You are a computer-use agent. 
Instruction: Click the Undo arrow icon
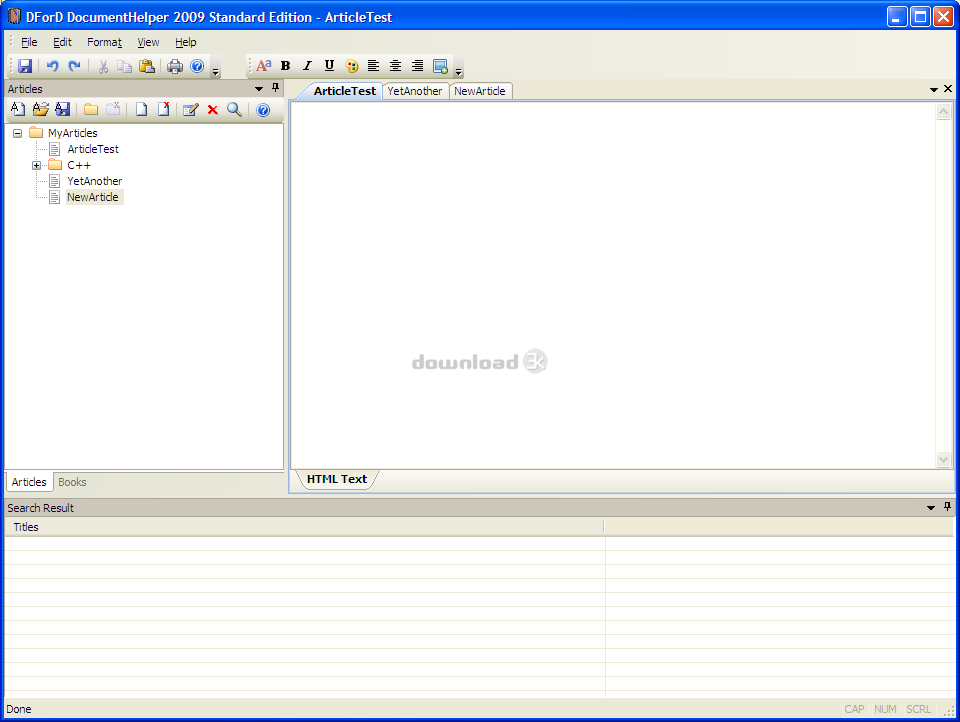52,66
